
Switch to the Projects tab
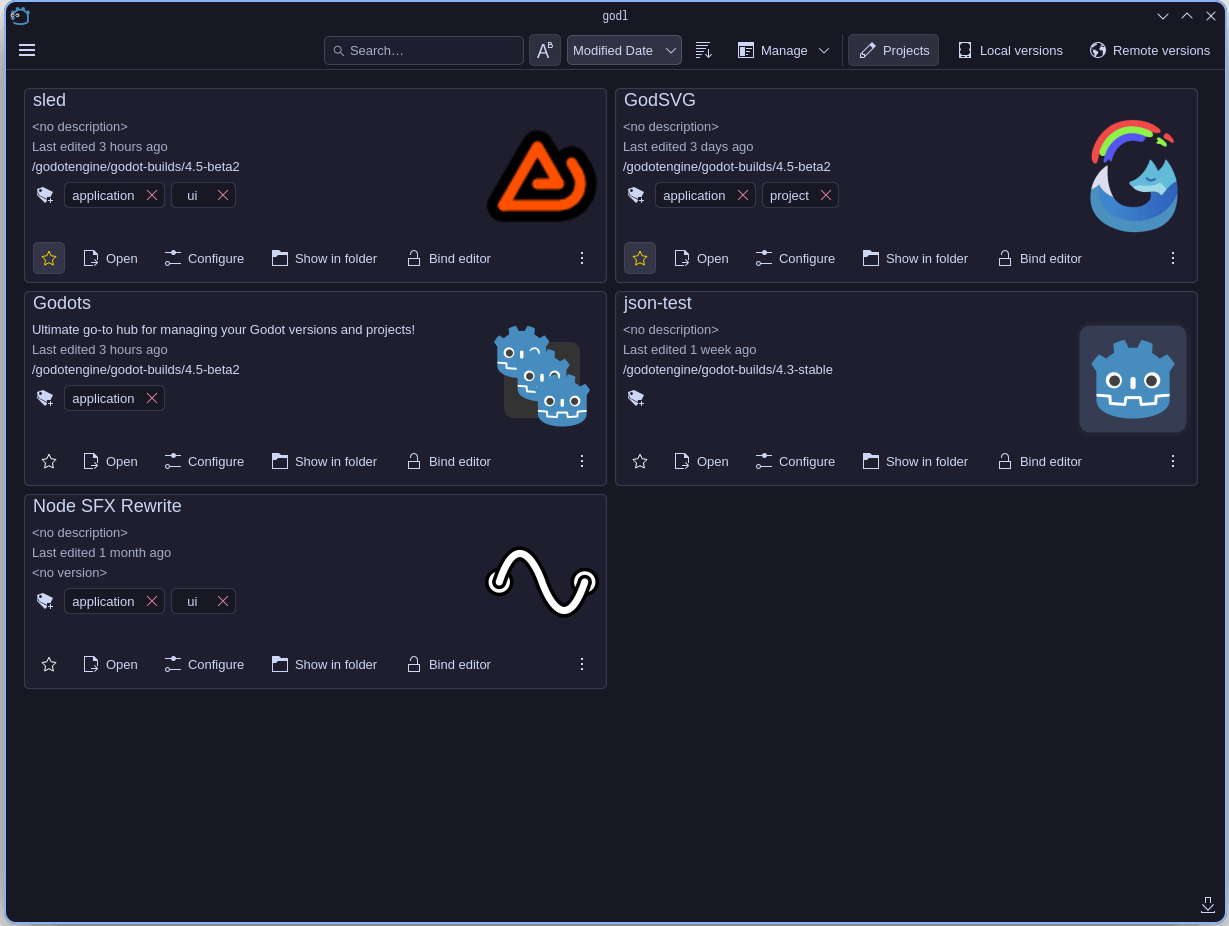pyautogui.click(x=894, y=50)
